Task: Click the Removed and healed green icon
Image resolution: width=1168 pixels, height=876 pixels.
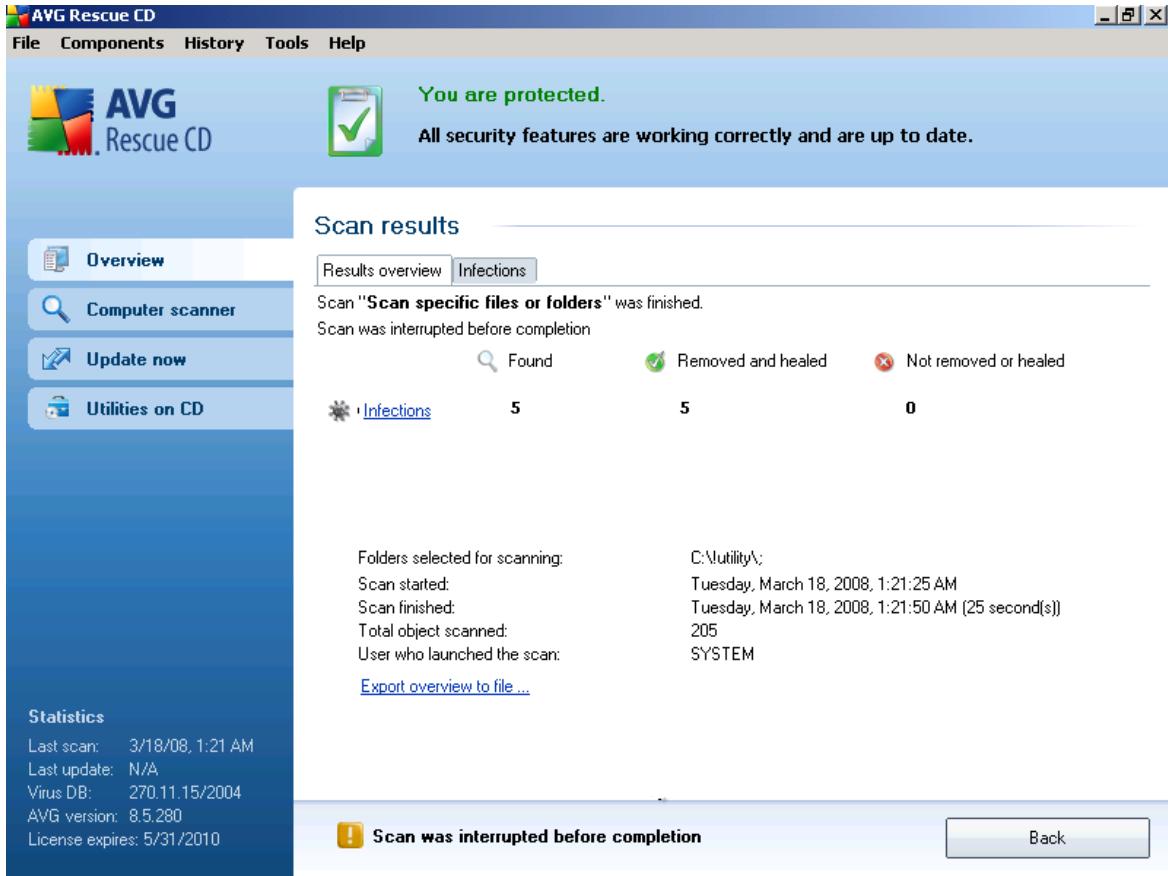Action: 655,361
